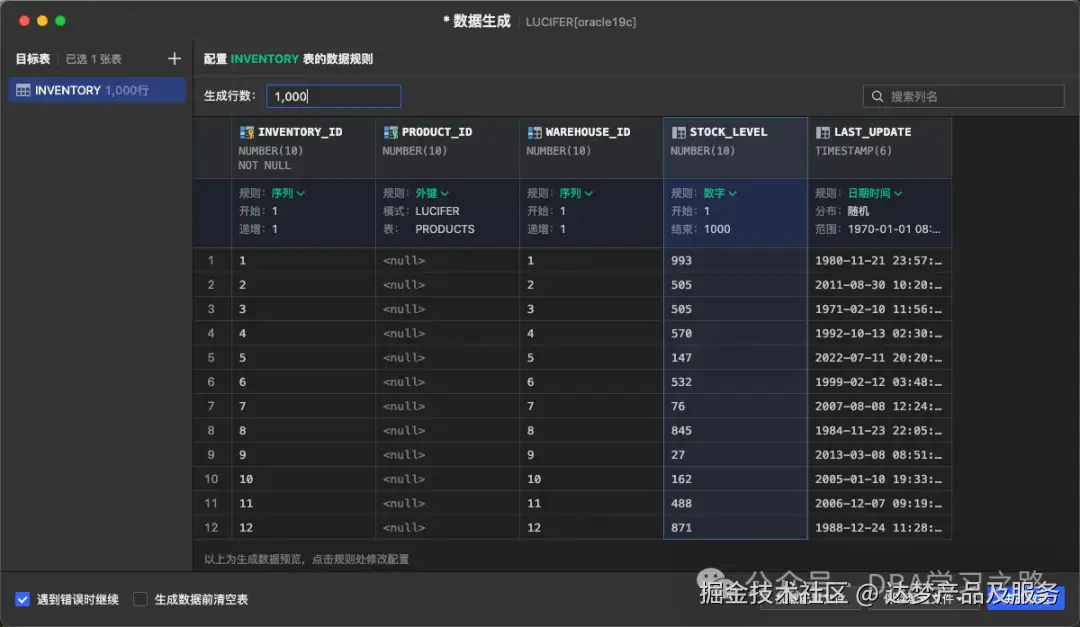Select INVENTORY in the target table list

coord(96,90)
